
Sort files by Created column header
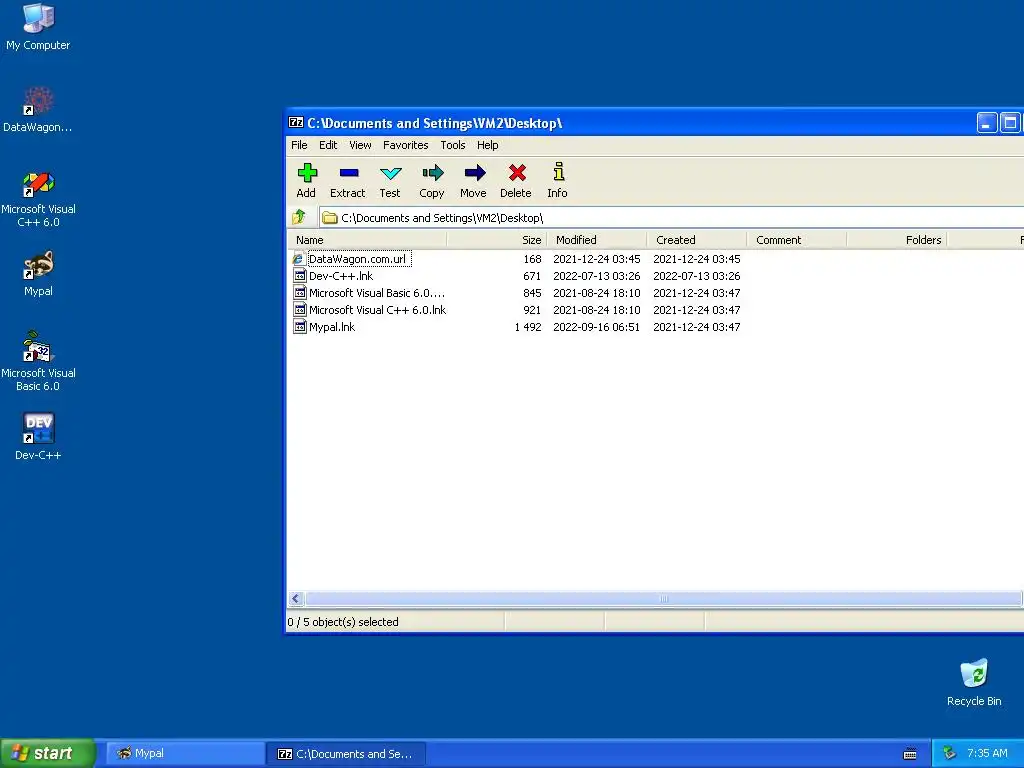697,240
